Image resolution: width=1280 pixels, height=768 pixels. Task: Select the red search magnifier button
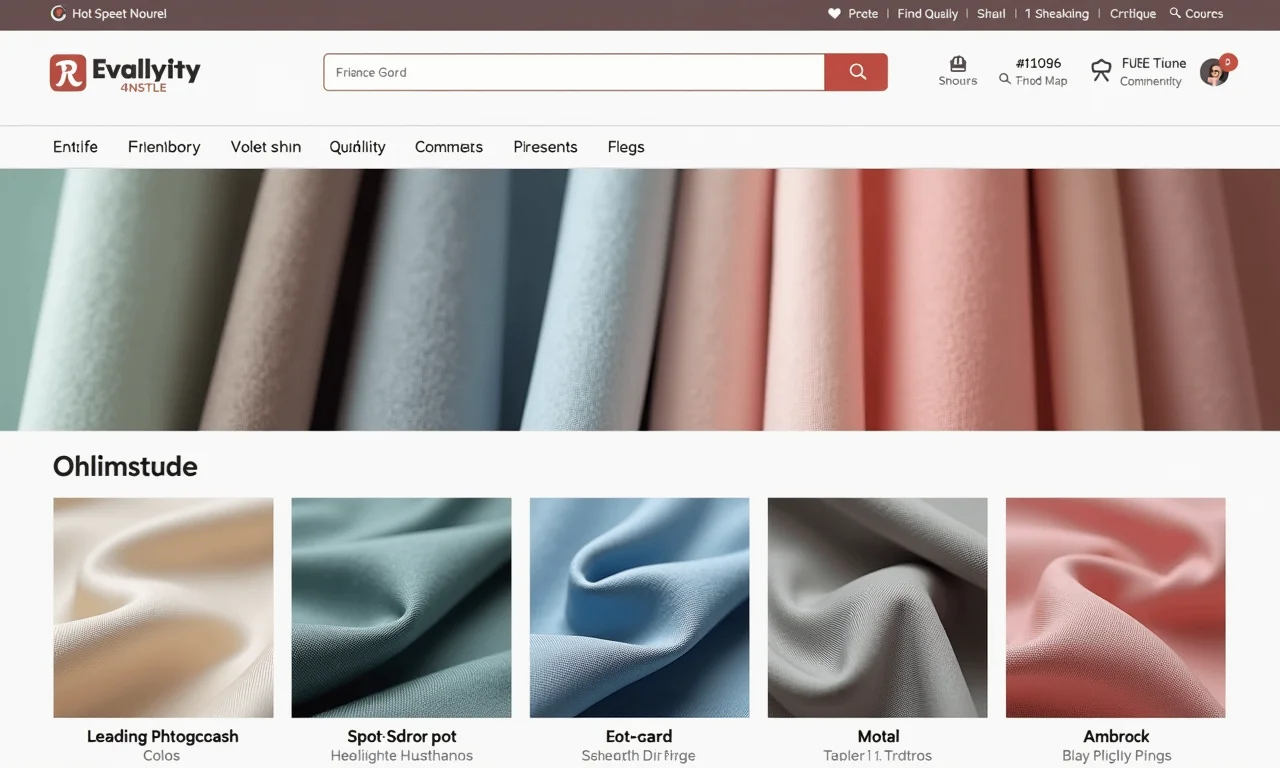pos(855,72)
